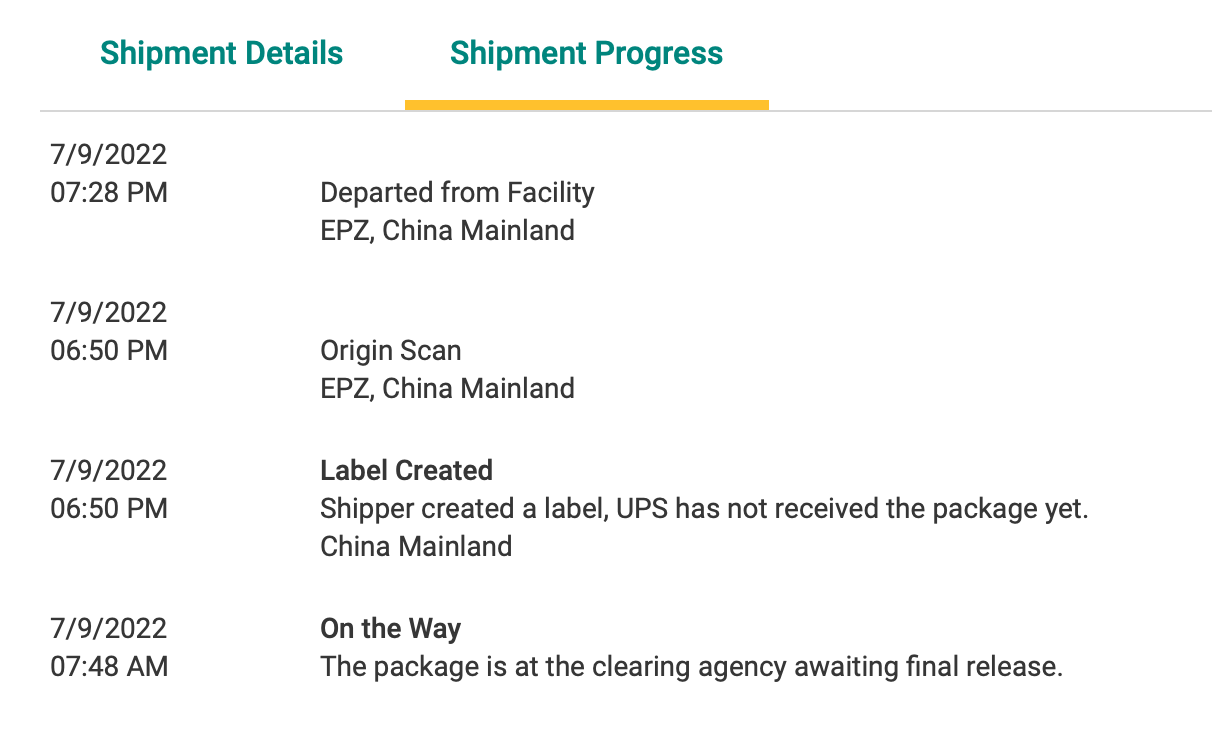The height and width of the screenshot is (754, 1212).
Task: Select the "Departed from Facility" status text
Action: click(457, 192)
